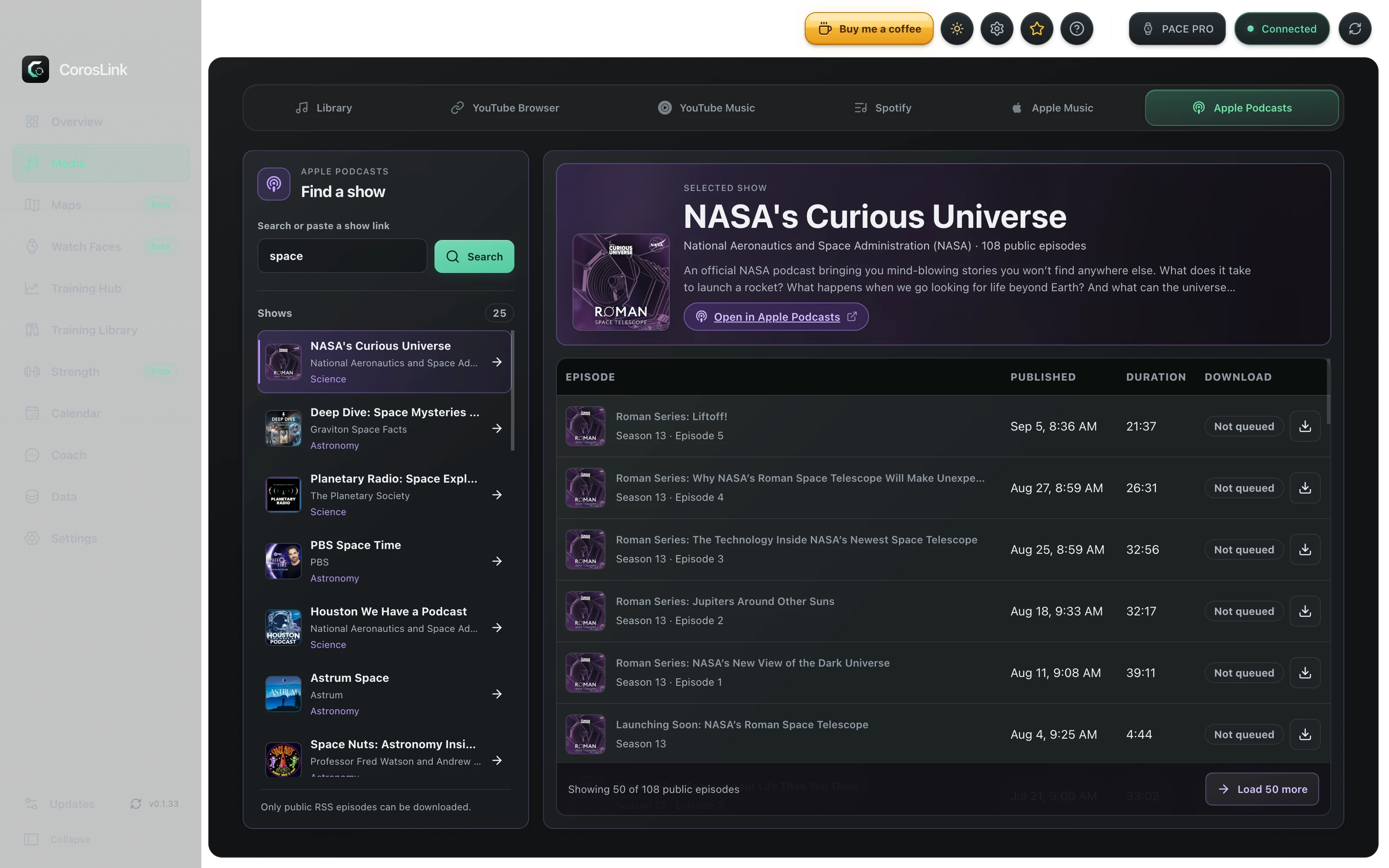Open Overview in the sidebar
The image size is (1389, 868).
pos(100,122)
